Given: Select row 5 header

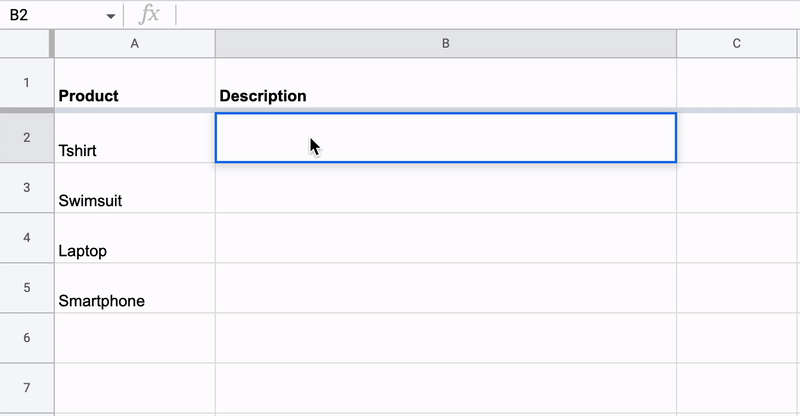Looking at the screenshot, I should point(27,288).
